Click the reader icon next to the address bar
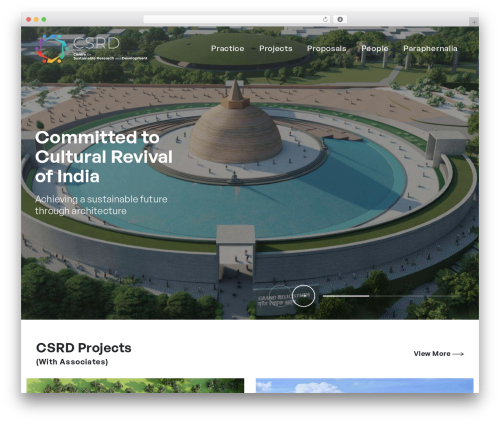This screenshot has width=500, height=423. coord(340,19)
